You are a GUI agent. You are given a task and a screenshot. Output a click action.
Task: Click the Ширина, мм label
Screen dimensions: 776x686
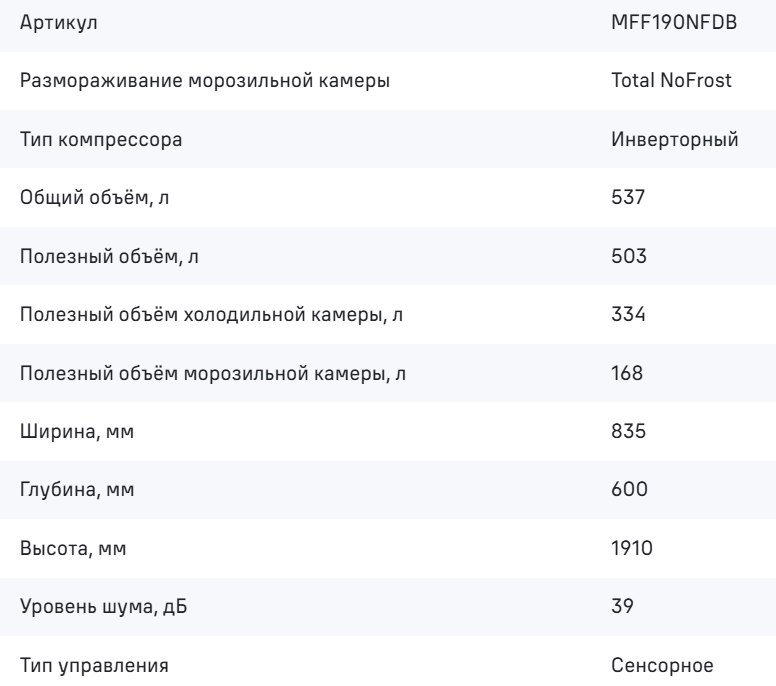click(x=77, y=431)
